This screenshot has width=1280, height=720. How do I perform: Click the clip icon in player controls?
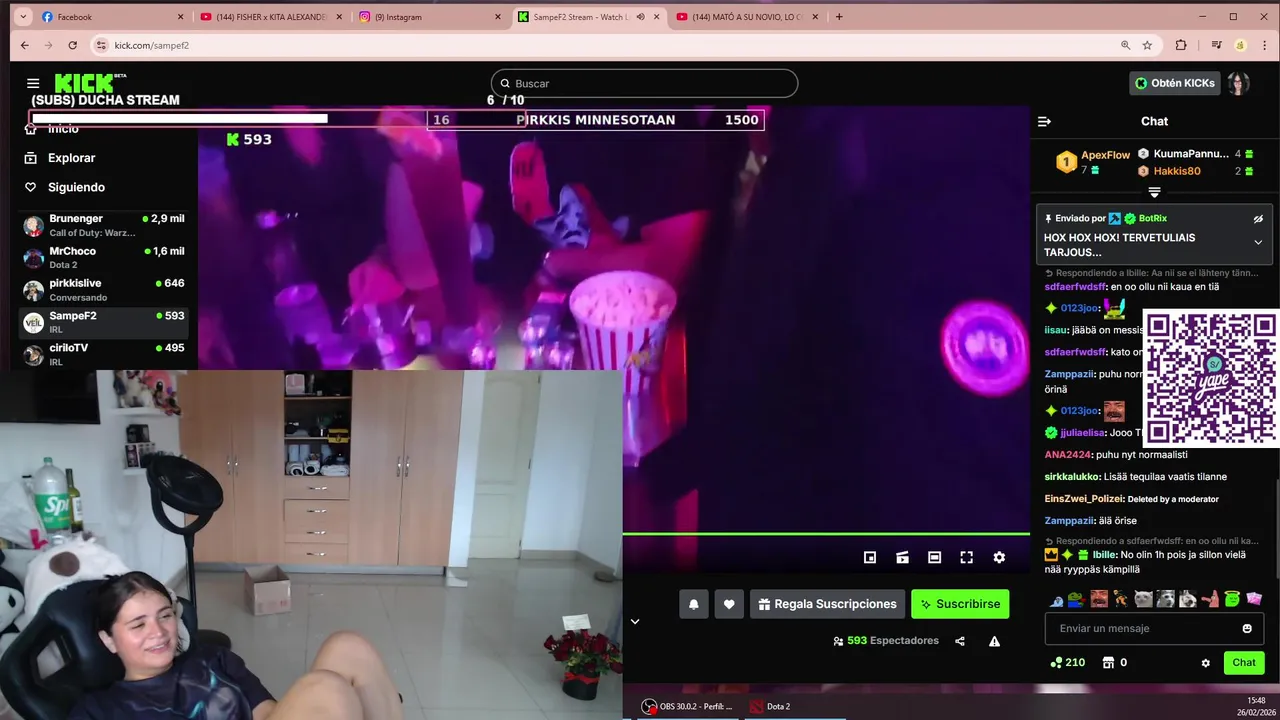(x=902, y=557)
